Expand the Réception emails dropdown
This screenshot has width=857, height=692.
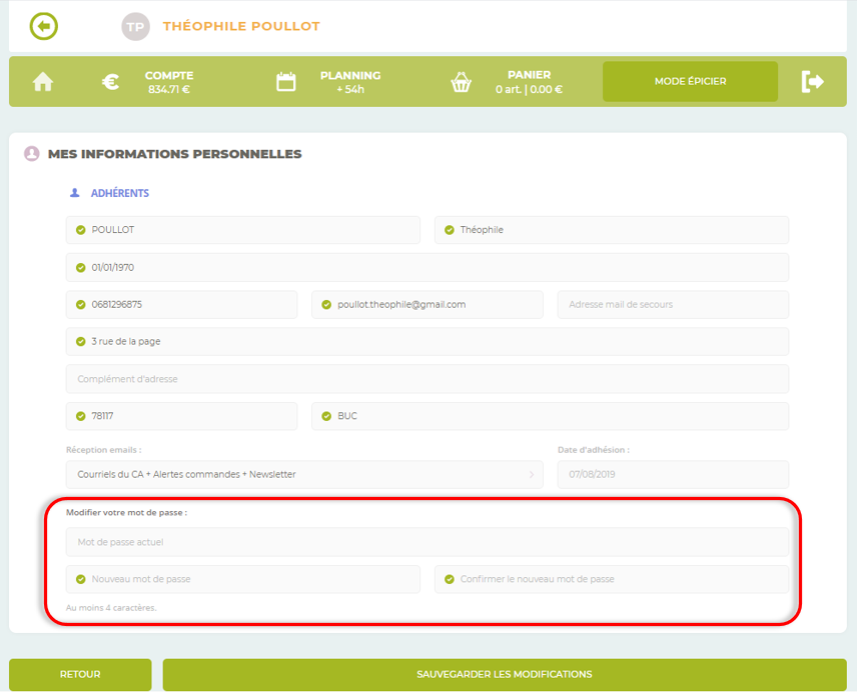(305, 474)
